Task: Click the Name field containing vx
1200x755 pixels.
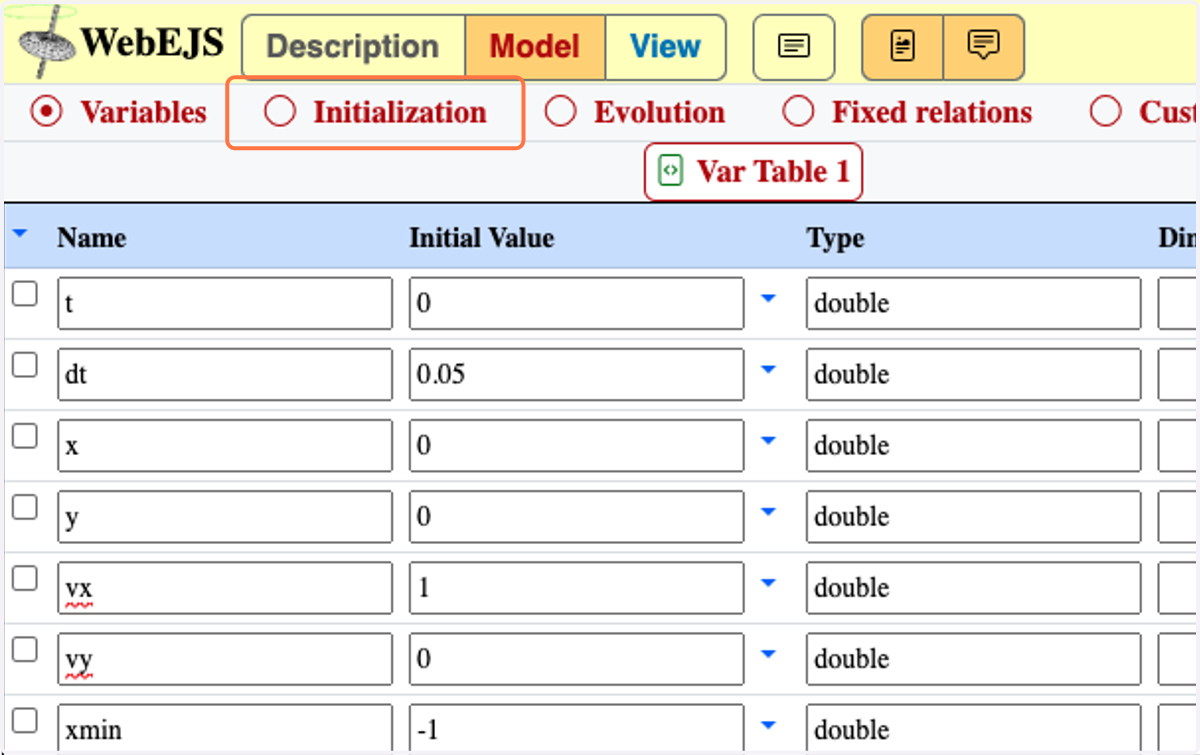Action: 225,587
